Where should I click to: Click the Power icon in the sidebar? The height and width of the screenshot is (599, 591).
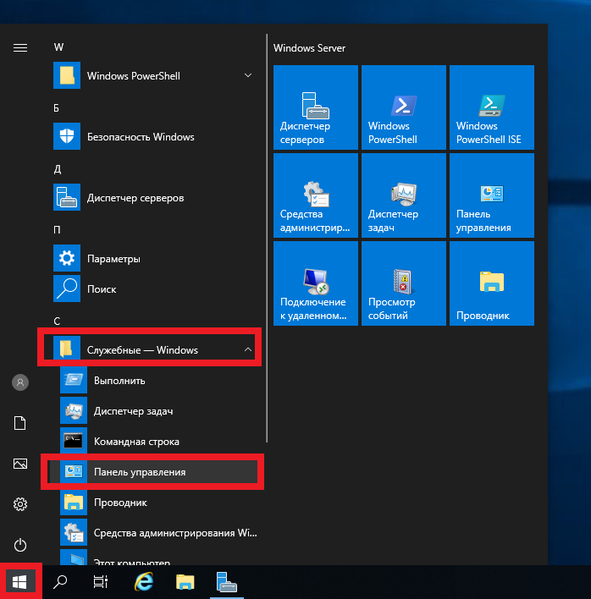20,545
